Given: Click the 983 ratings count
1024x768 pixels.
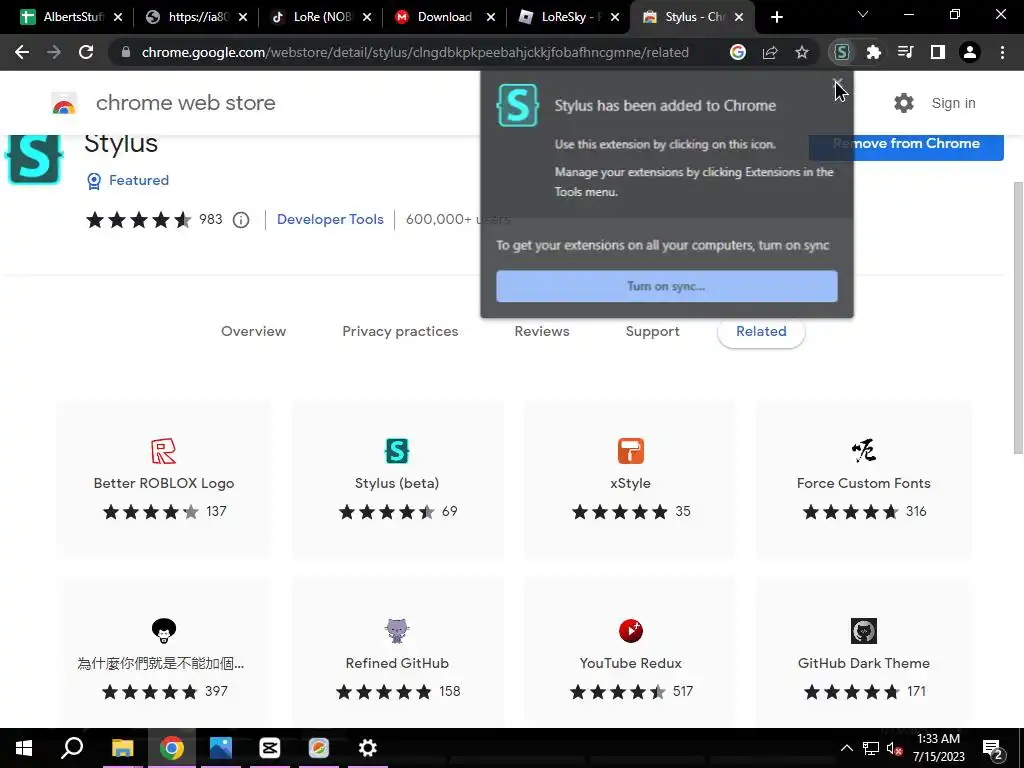Looking at the screenshot, I should click(210, 219).
